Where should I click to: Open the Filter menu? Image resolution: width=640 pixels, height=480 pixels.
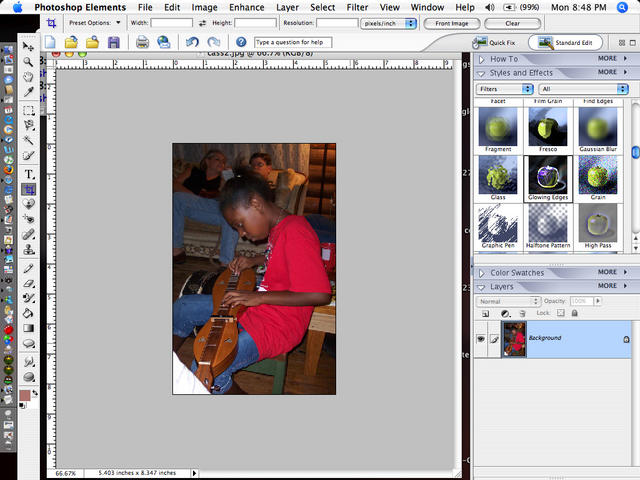(357, 7)
